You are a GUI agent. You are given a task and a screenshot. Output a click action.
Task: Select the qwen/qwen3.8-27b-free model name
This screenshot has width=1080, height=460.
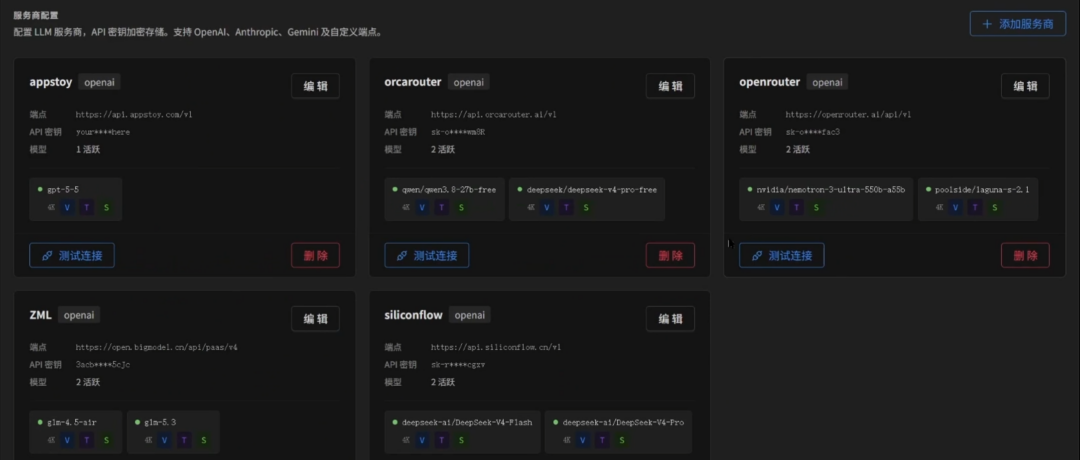tap(448, 189)
